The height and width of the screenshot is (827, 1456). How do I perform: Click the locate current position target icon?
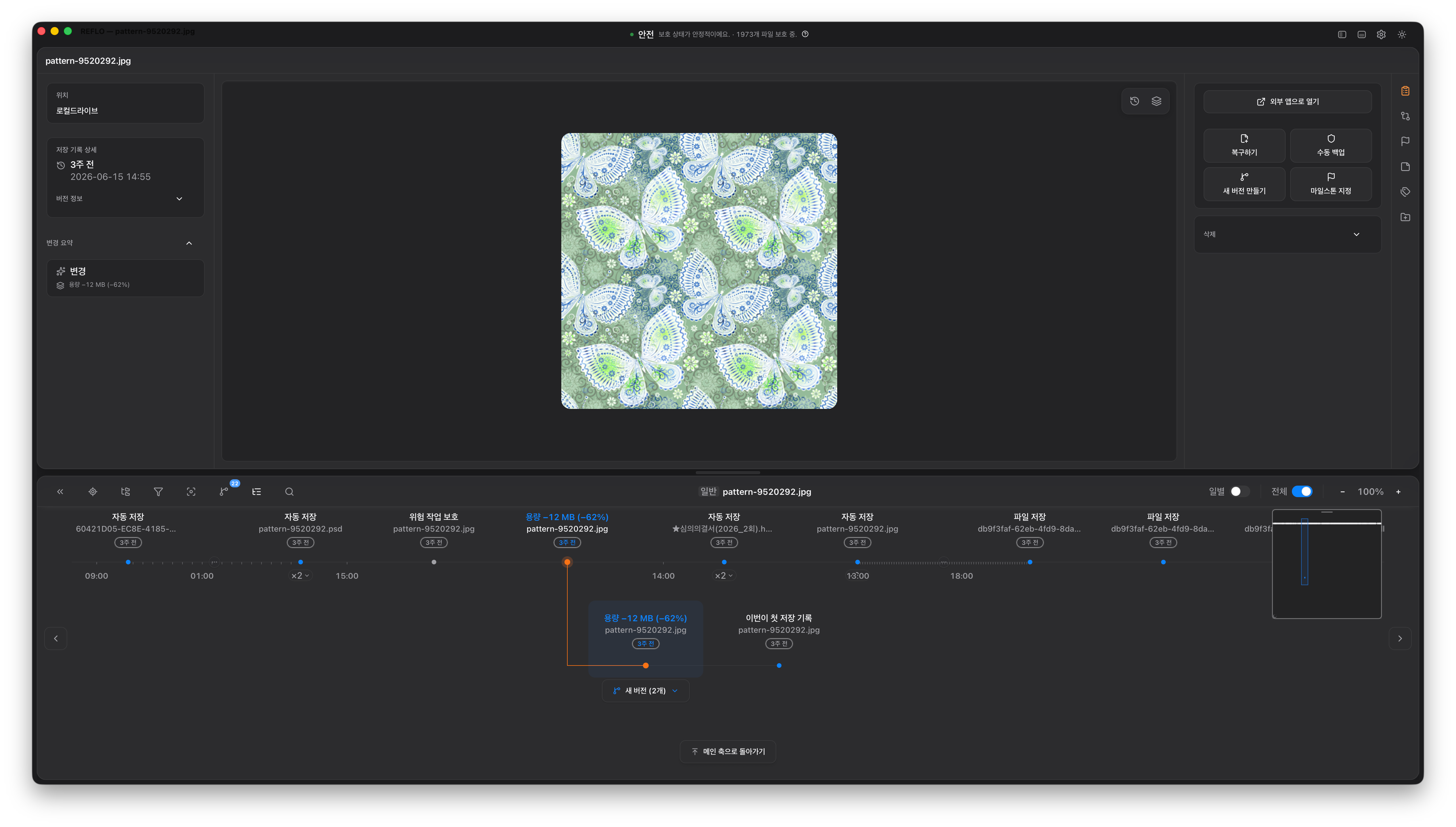pos(93,491)
